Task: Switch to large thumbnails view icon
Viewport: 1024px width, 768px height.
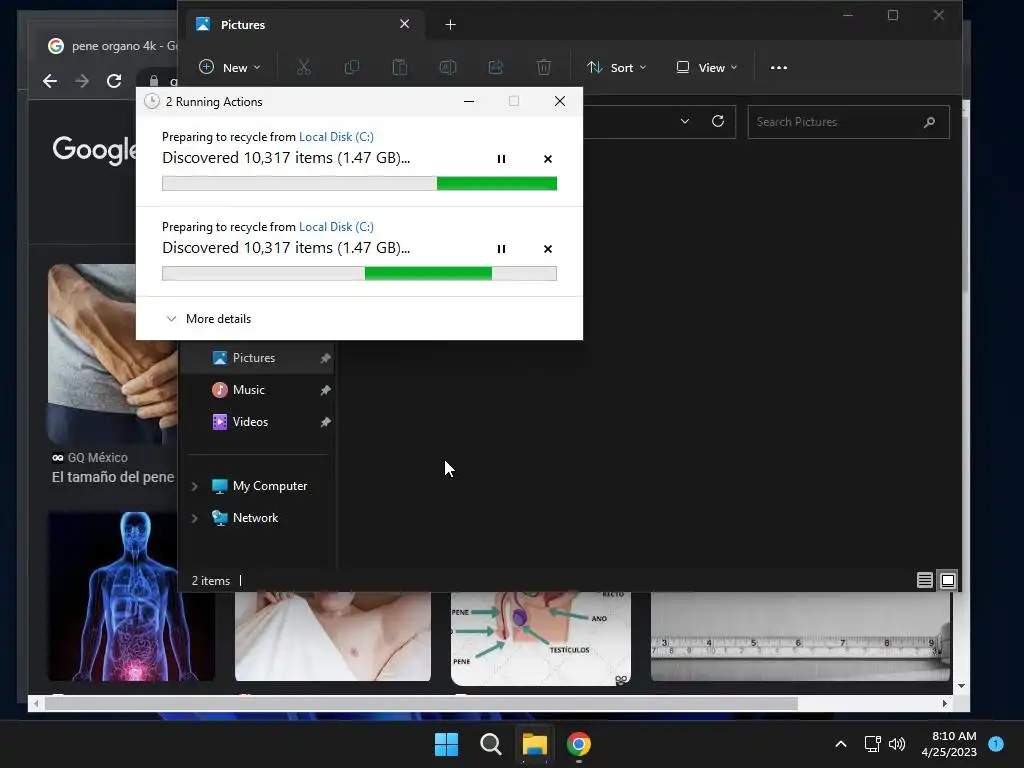Action: click(948, 580)
